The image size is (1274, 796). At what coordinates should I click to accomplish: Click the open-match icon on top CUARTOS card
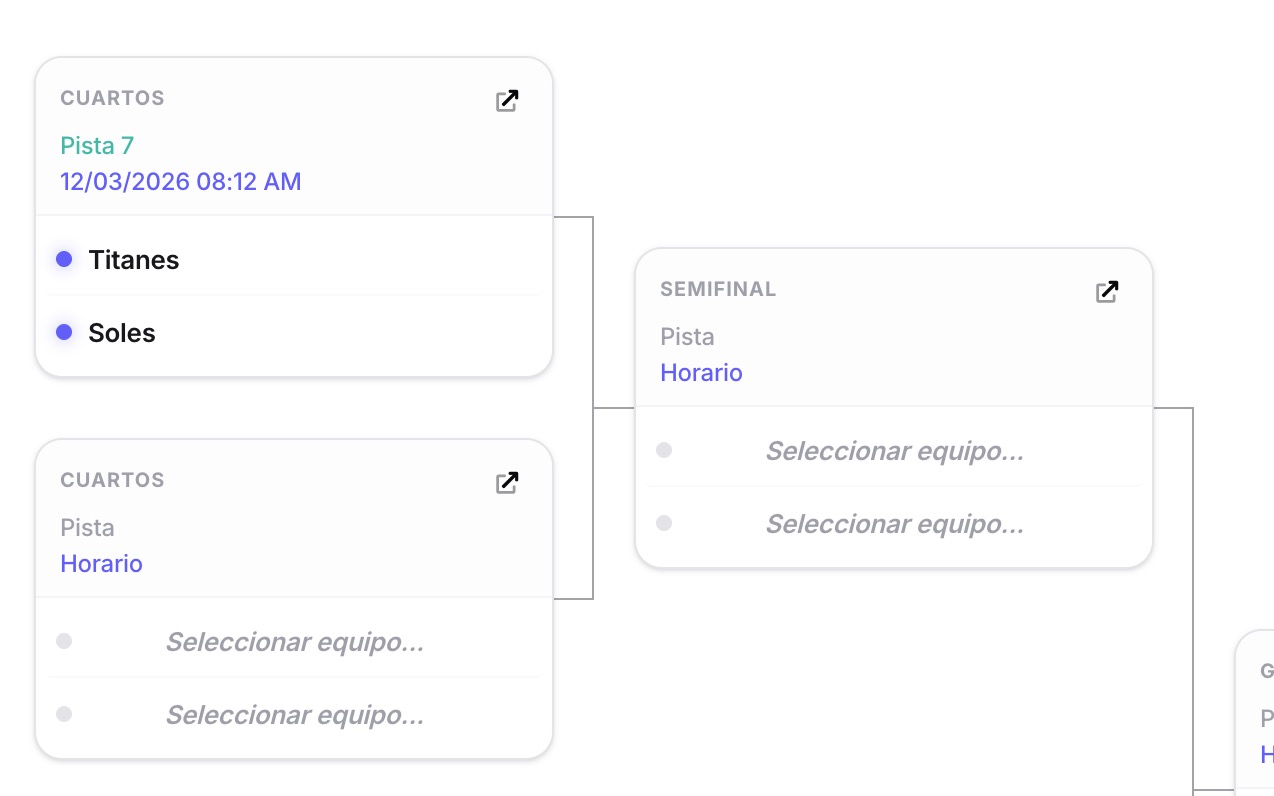pos(507,100)
